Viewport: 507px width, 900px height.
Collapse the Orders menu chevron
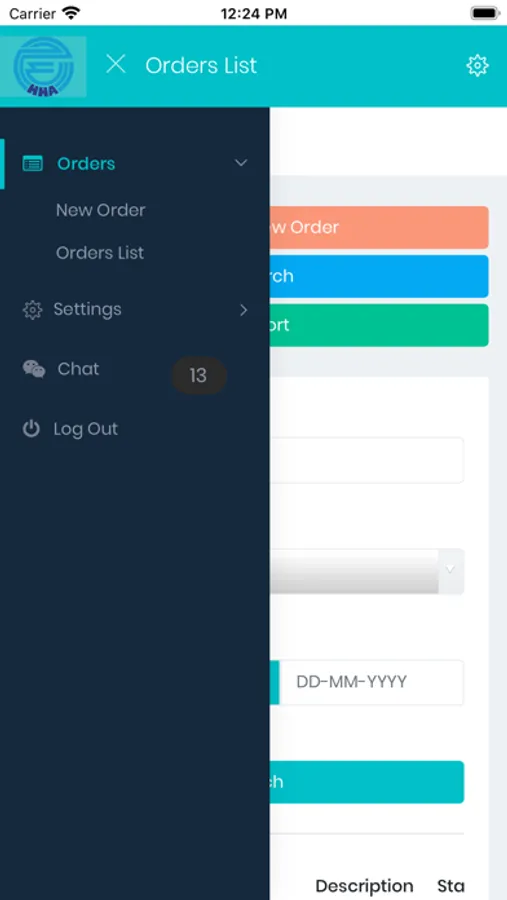(241, 163)
